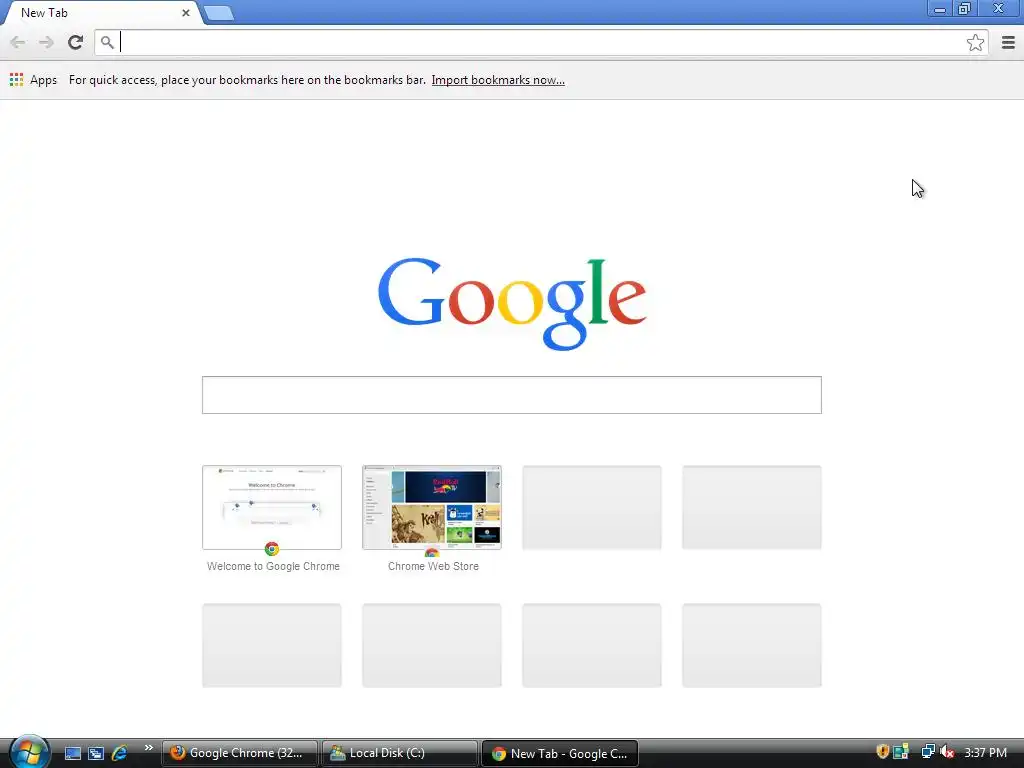Image resolution: width=1024 pixels, height=768 pixels.
Task: Switch to New Tab - Google Chrome taskbar button
Action: pos(560,753)
